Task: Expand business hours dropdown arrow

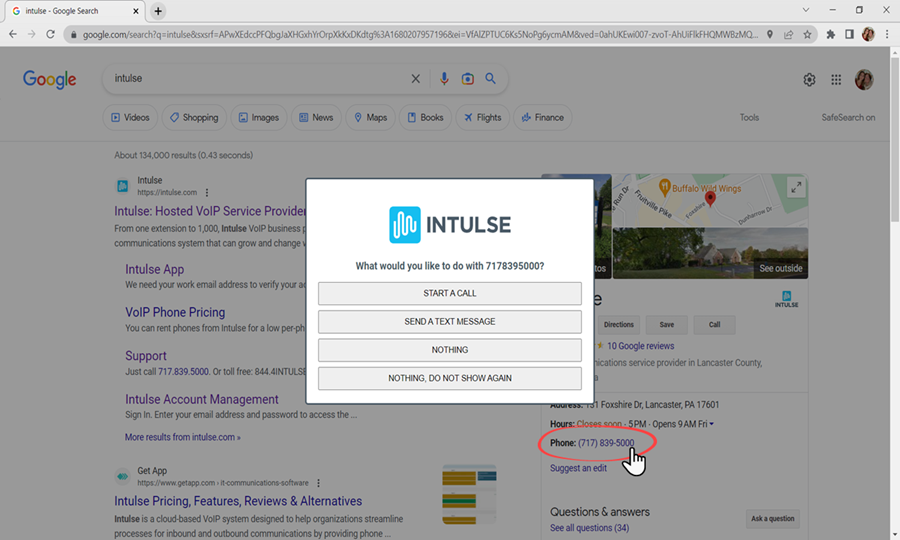Action: coord(711,424)
